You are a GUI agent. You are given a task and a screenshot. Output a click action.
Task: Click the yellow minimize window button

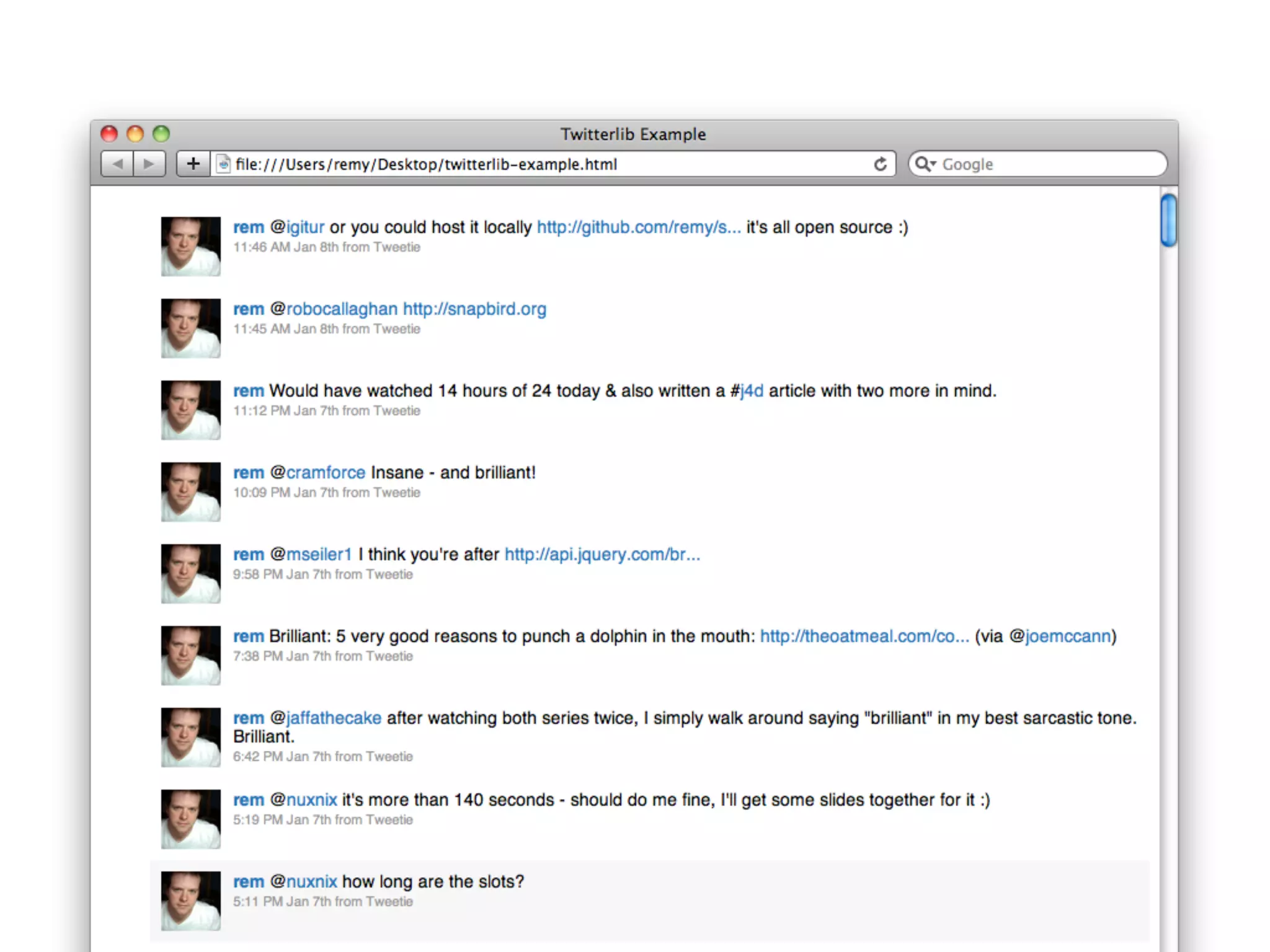click(135, 134)
